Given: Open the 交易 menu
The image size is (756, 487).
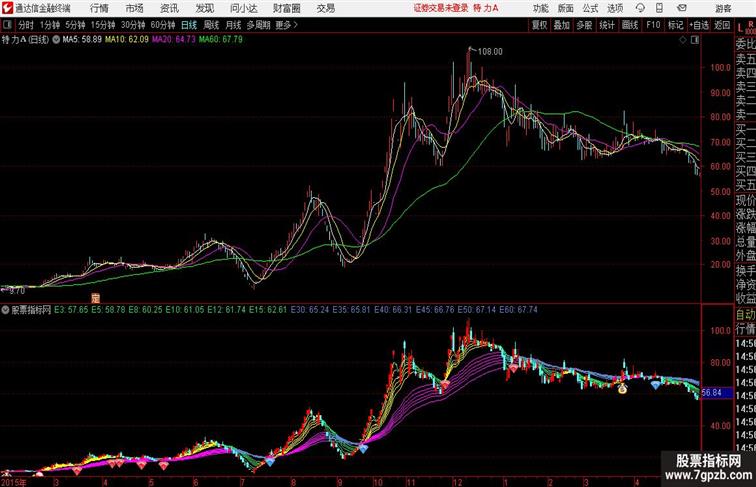Looking at the screenshot, I should tap(325, 8).
